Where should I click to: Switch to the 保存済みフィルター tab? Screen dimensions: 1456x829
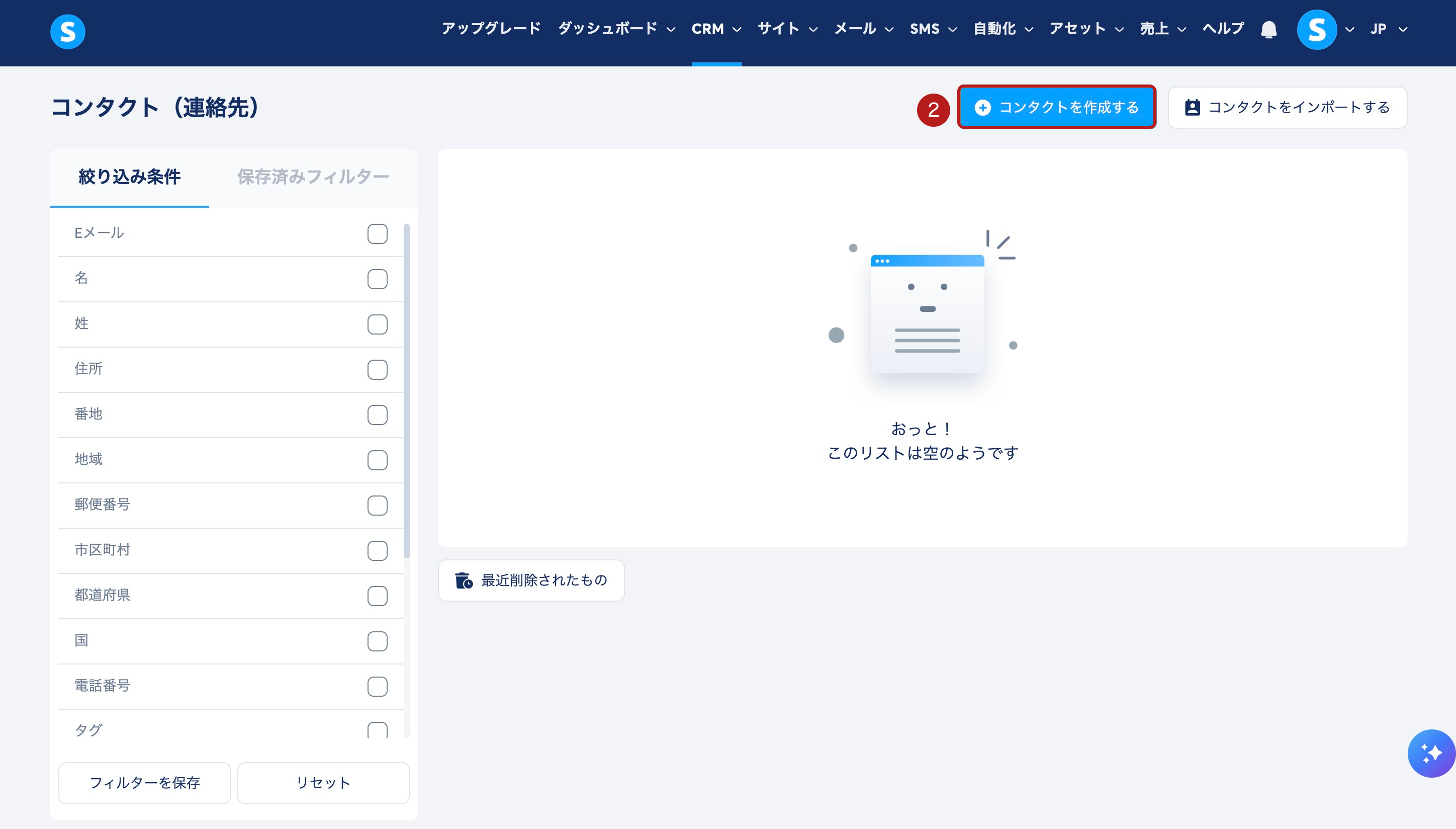(313, 177)
